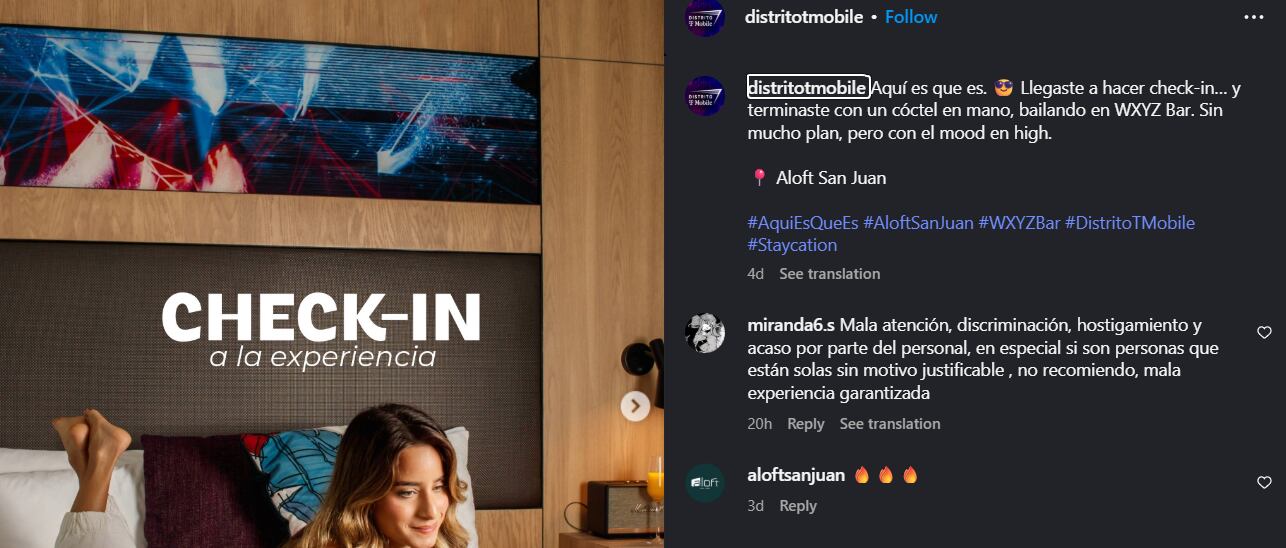Reply to miranda6.s comment
Image resolution: width=1286 pixels, height=548 pixels.
tap(806, 424)
